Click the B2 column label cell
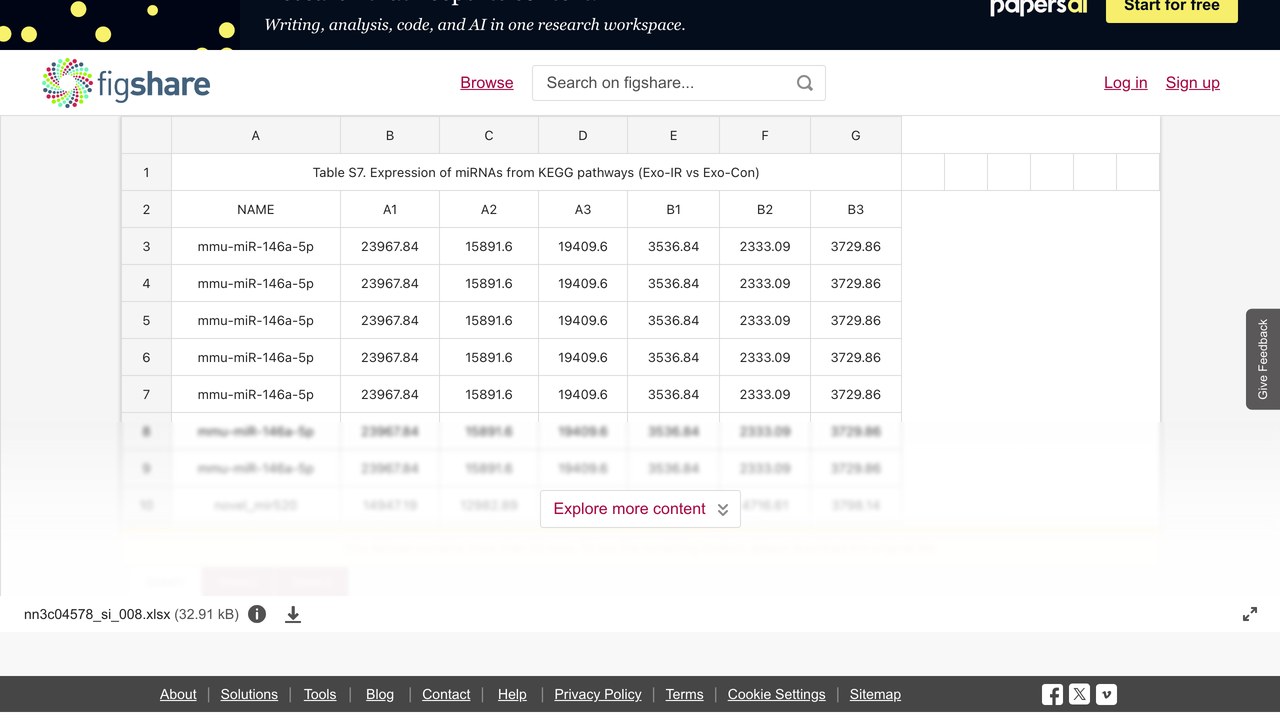Viewport: 1280px width, 720px height. pyautogui.click(x=765, y=209)
